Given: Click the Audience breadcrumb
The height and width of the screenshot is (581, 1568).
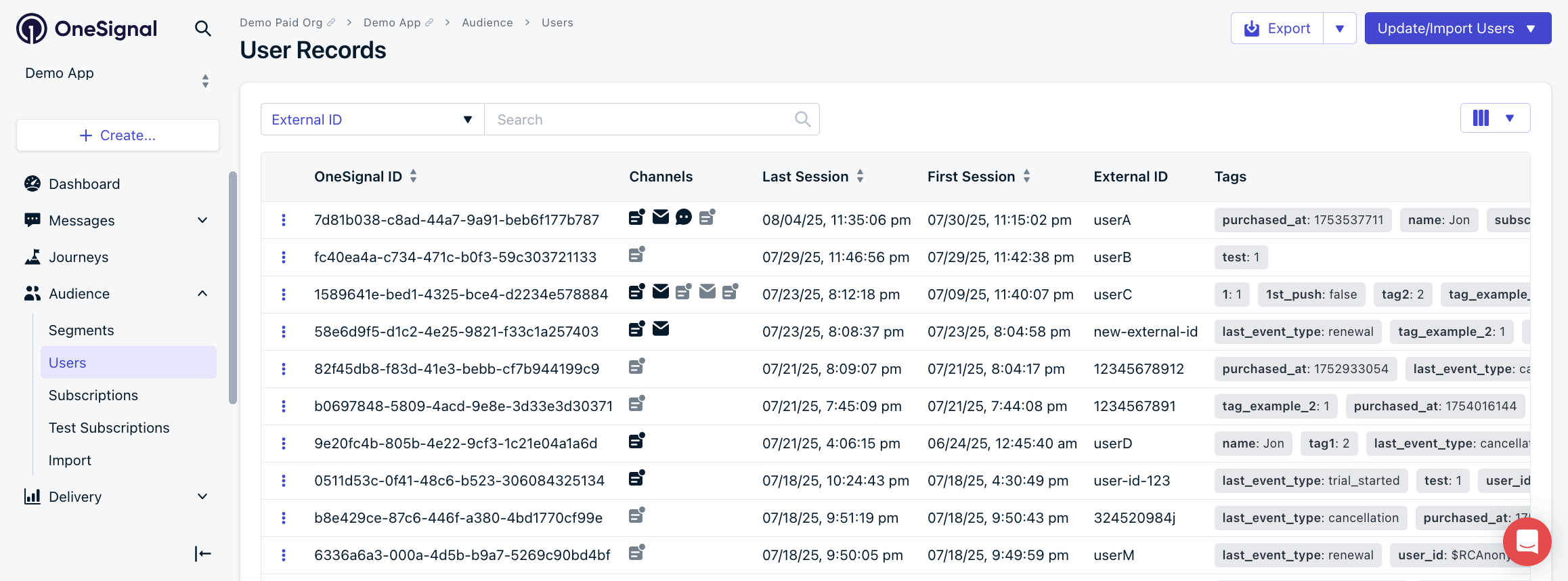Looking at the screenshot, I should coord(487,22).
